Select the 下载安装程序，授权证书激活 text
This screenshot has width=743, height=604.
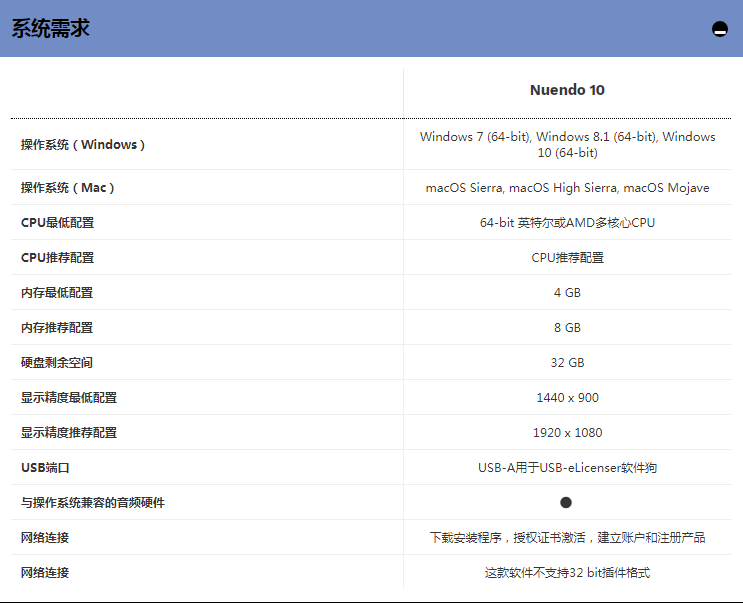(x=507, y=538)
